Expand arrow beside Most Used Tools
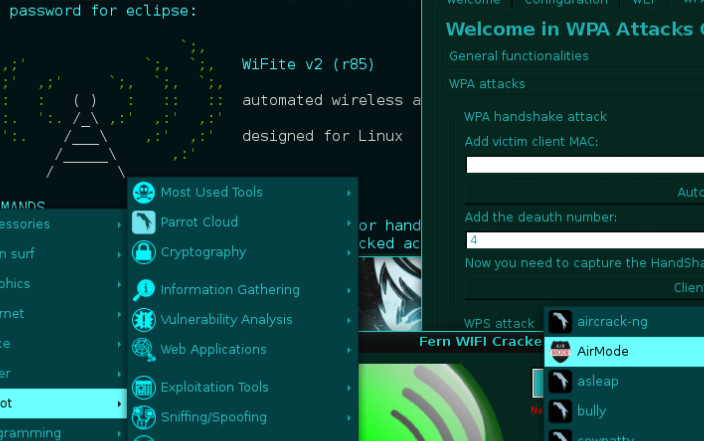The width and height of the screenshot is (704, 441). [x=349, y=193]
